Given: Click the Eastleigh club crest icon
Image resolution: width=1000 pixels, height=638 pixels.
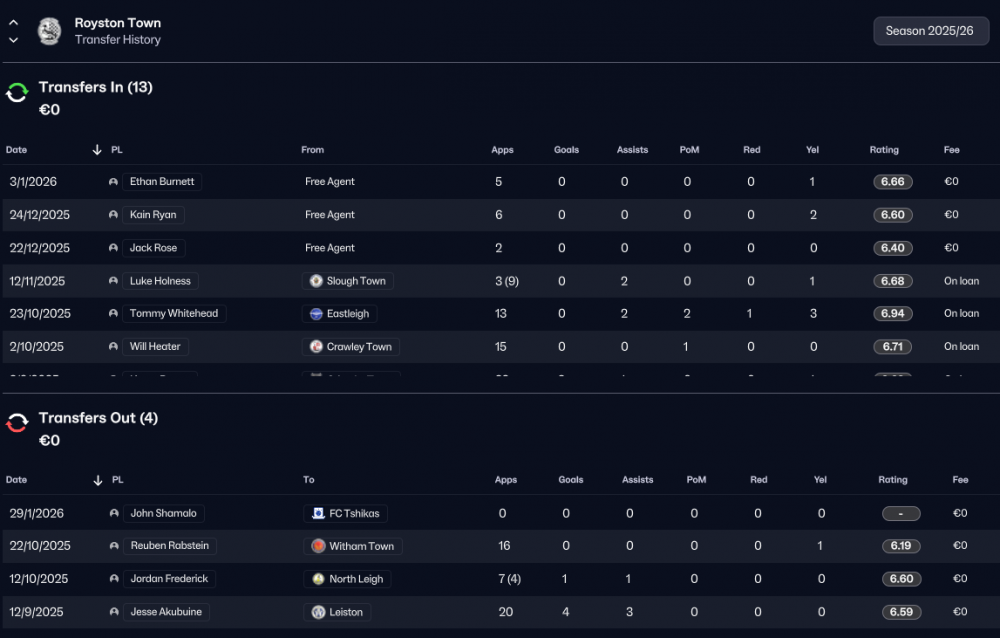Looking at the screenshot, I should tap(316, 313).
